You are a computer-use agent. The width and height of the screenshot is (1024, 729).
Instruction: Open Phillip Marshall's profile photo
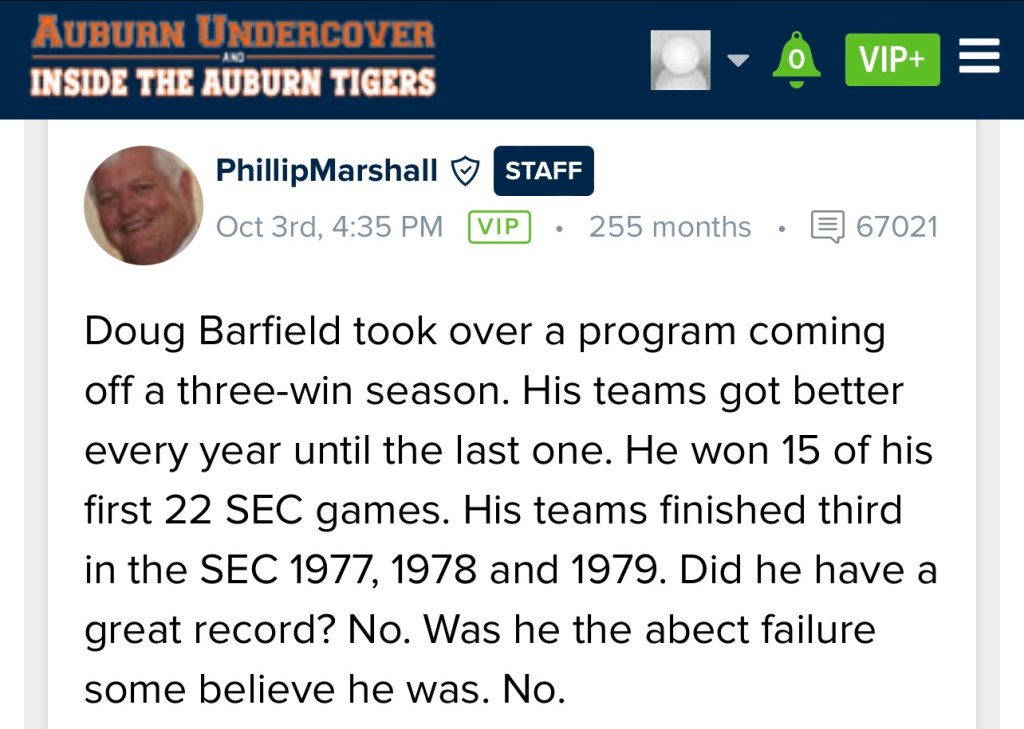tap(143, 204)
